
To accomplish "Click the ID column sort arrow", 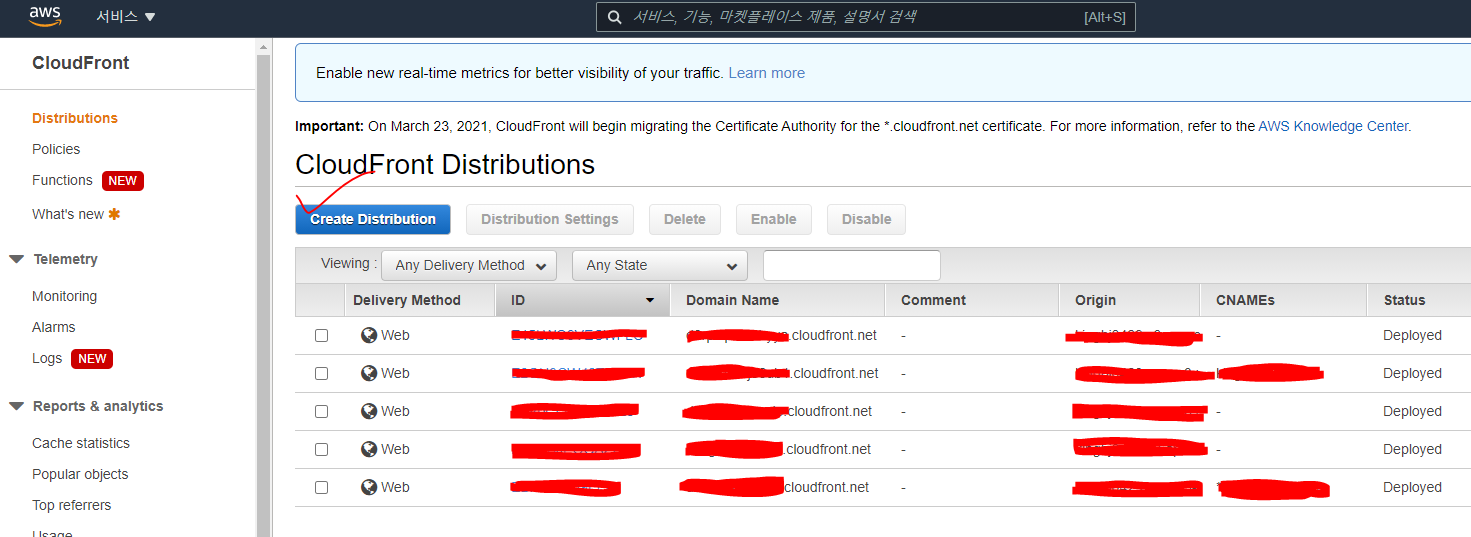I will tap(650, 300).
